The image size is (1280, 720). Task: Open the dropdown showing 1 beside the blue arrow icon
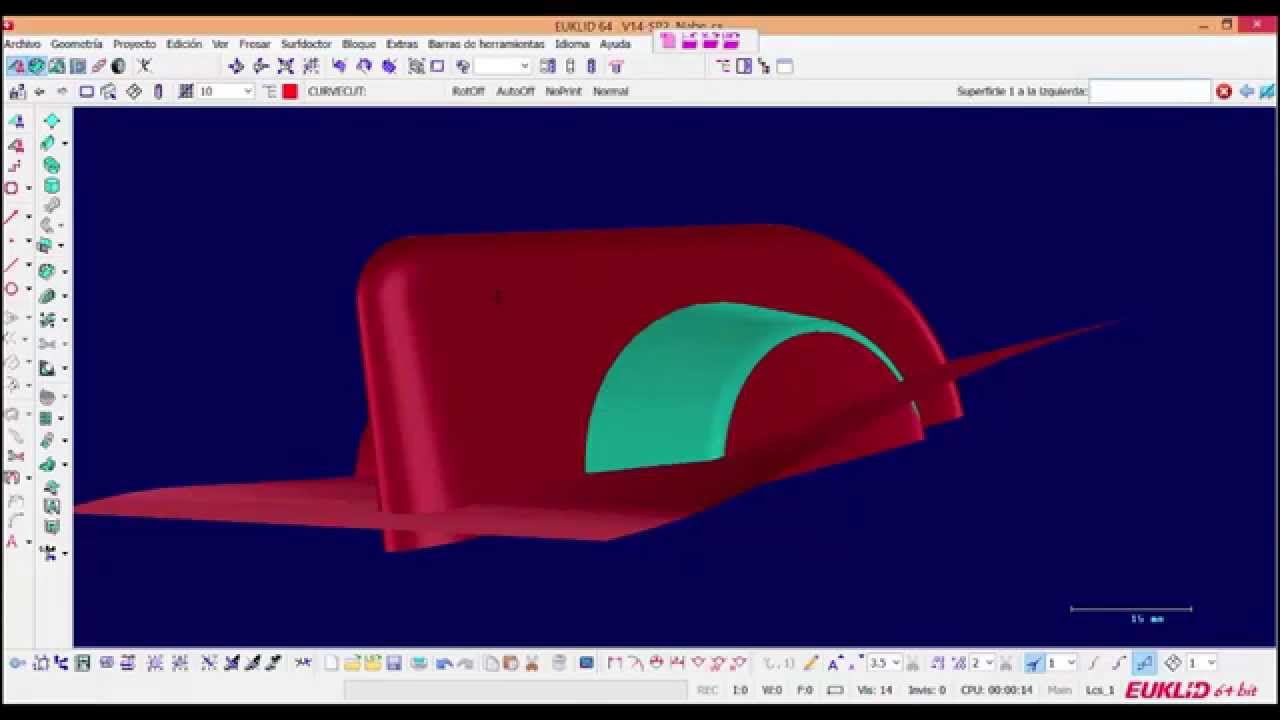pyautogui.click(x=1071, y=663)
